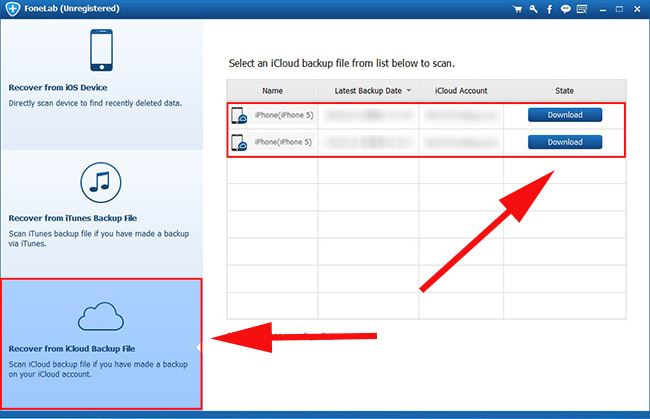Download the first iPhone 5 backup
The height and width of the screenshot is (419, 650).
click(x=565, y=115)
